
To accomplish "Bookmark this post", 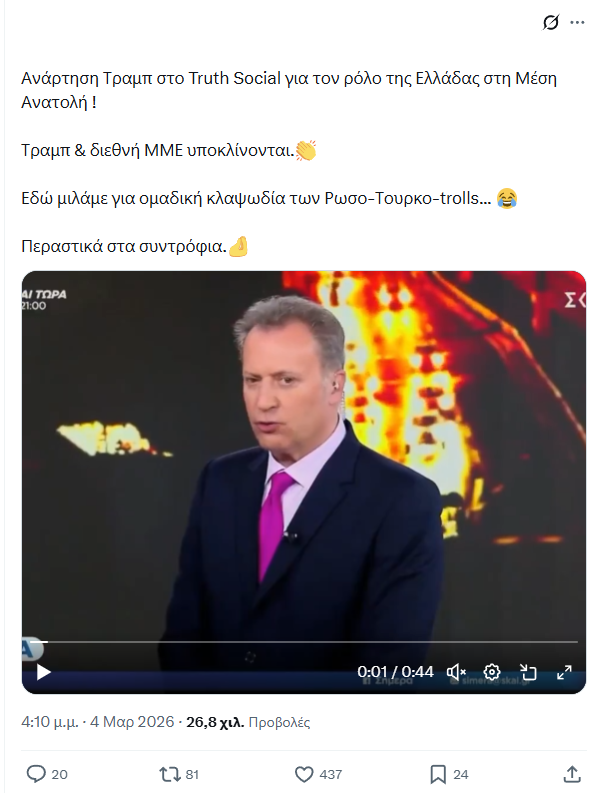I will tap(437, 774).
